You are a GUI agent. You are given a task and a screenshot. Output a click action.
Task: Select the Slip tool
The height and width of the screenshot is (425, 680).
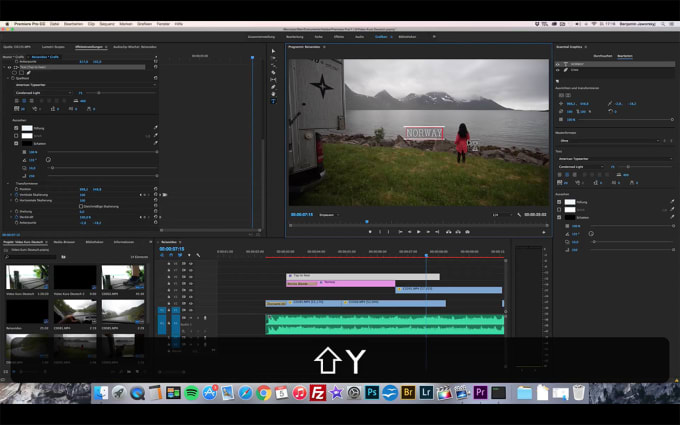[x=273, y=80]
